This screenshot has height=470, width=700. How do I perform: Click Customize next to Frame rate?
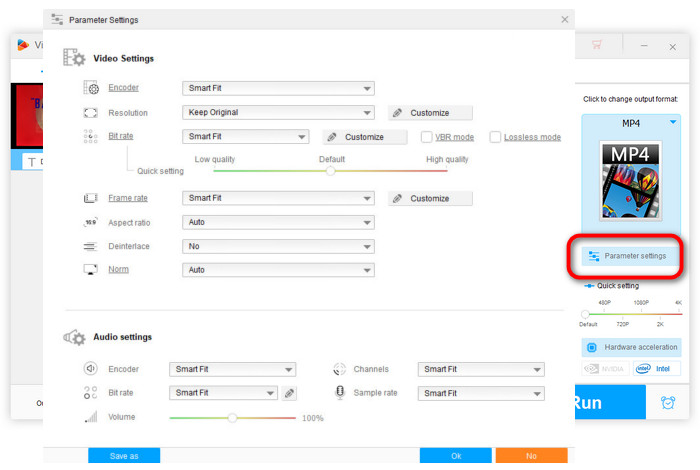(430, 199)
